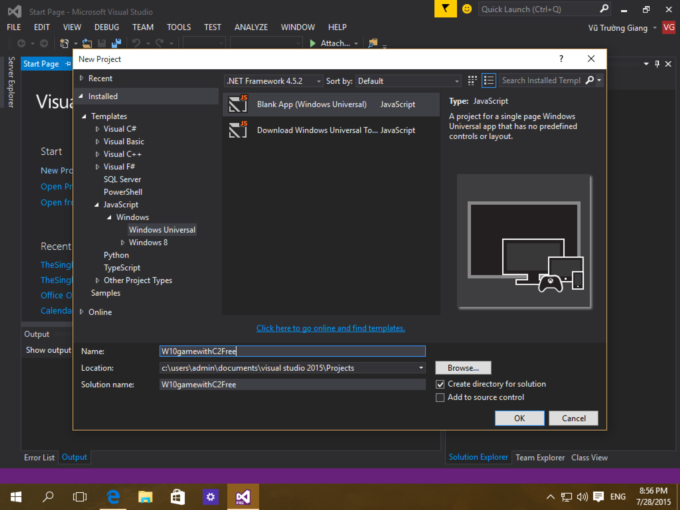
Task: Click the Solution name text field
Action: [292, 385]
